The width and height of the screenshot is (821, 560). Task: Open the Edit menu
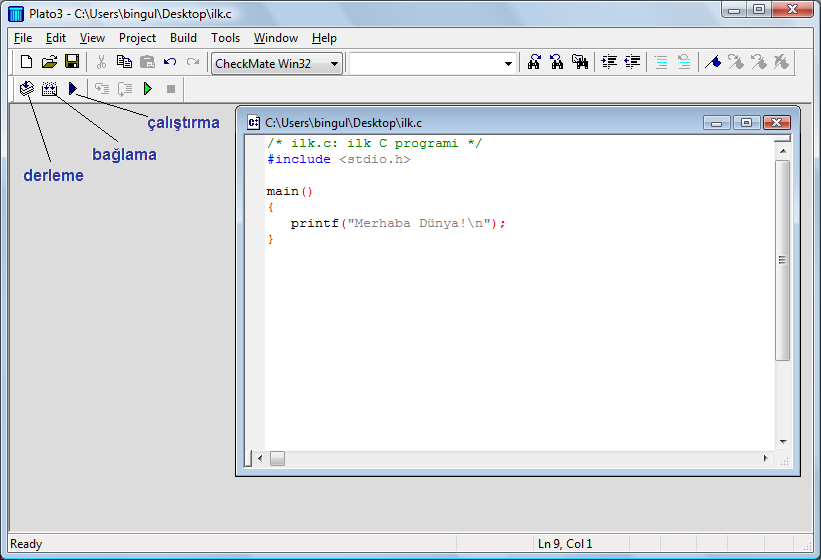coord(56,38)
